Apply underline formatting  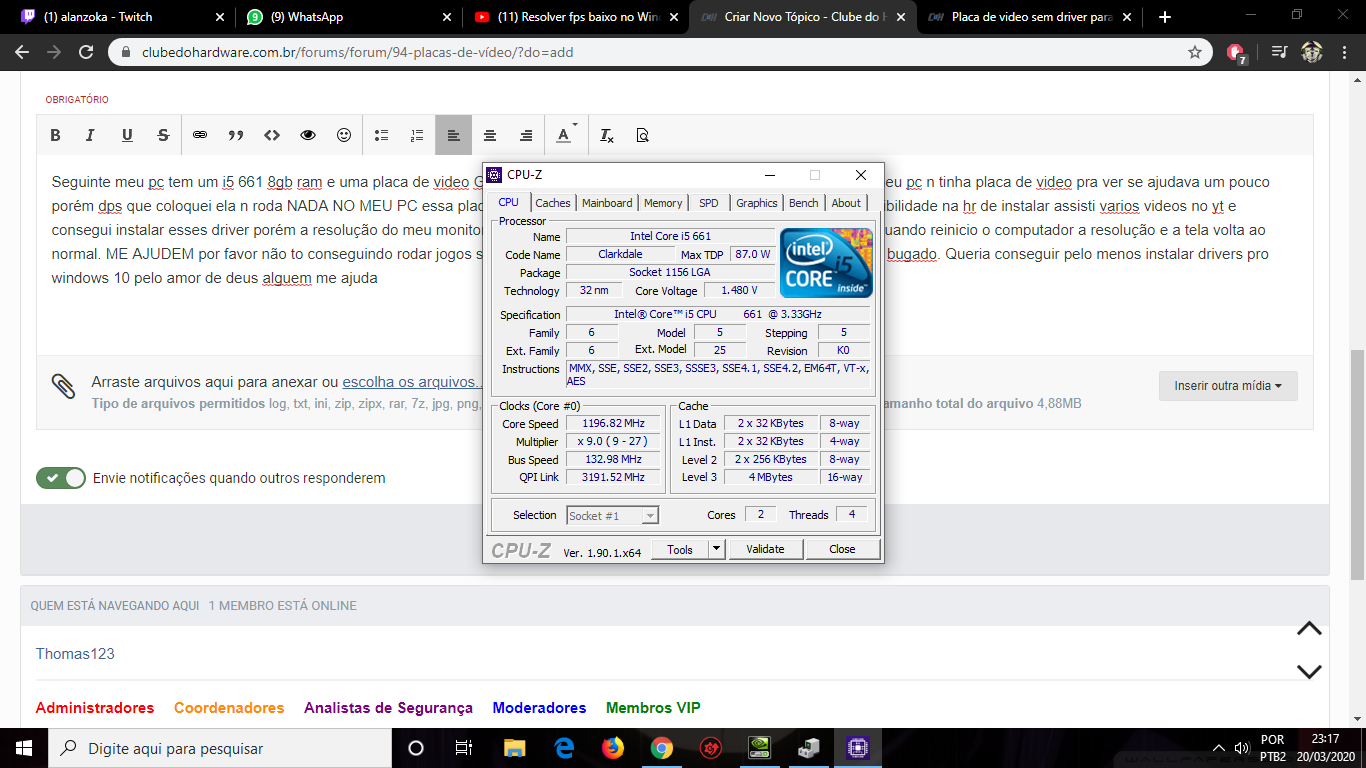[127, 135]
